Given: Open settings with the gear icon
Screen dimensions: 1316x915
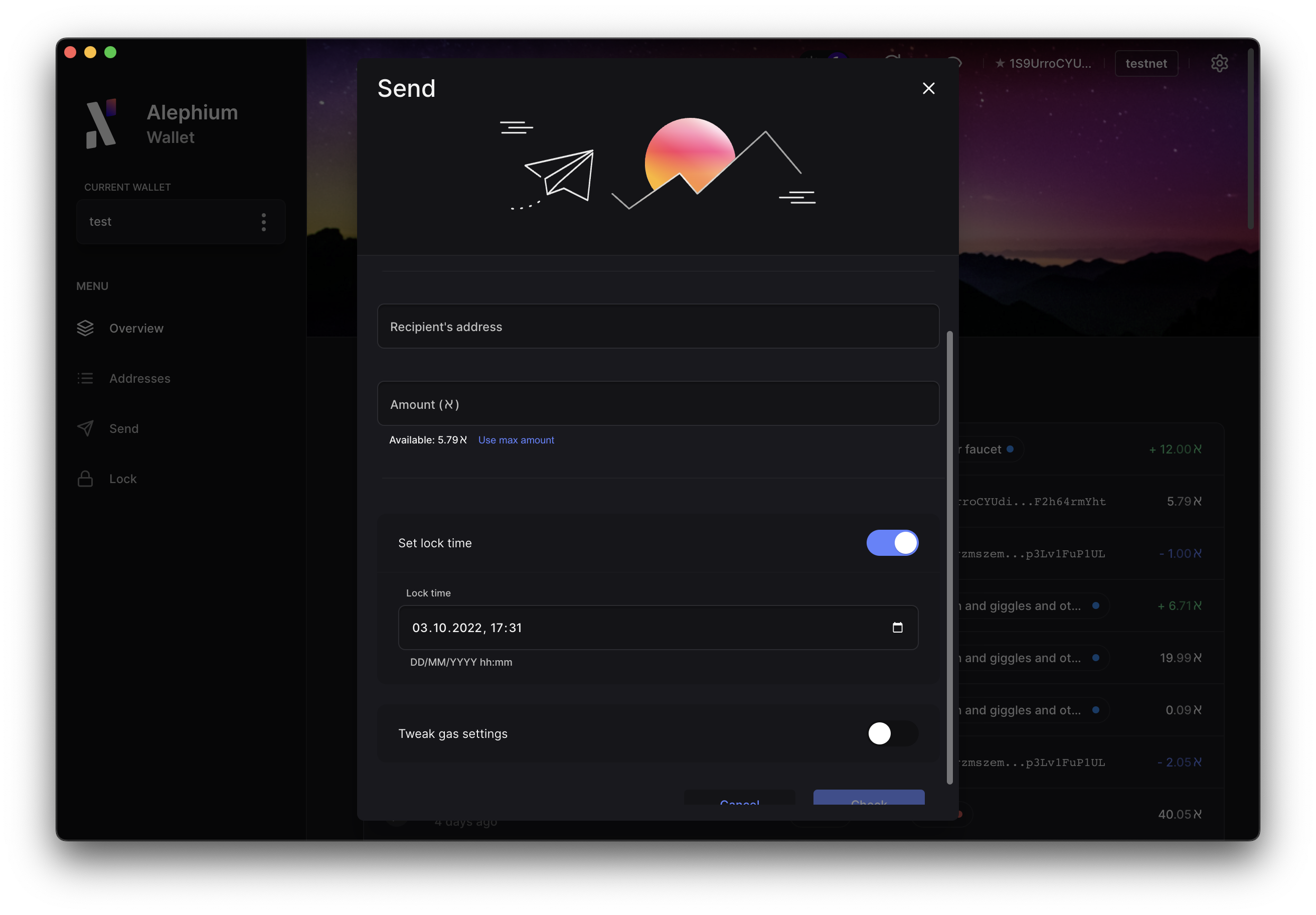Looking at the screenshot, I should (1220, 63).
